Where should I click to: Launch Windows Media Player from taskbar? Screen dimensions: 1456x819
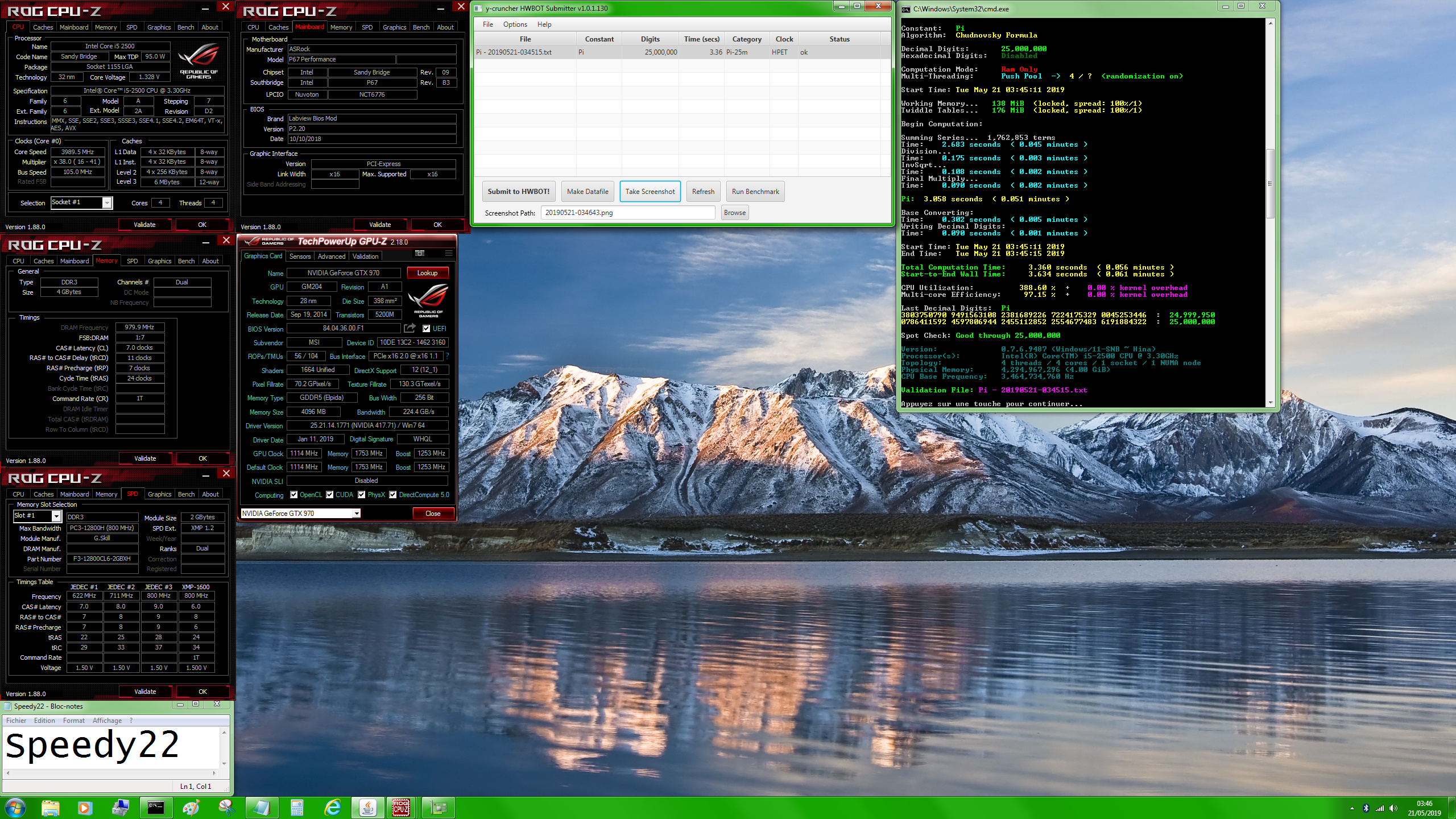pos(85,808)
